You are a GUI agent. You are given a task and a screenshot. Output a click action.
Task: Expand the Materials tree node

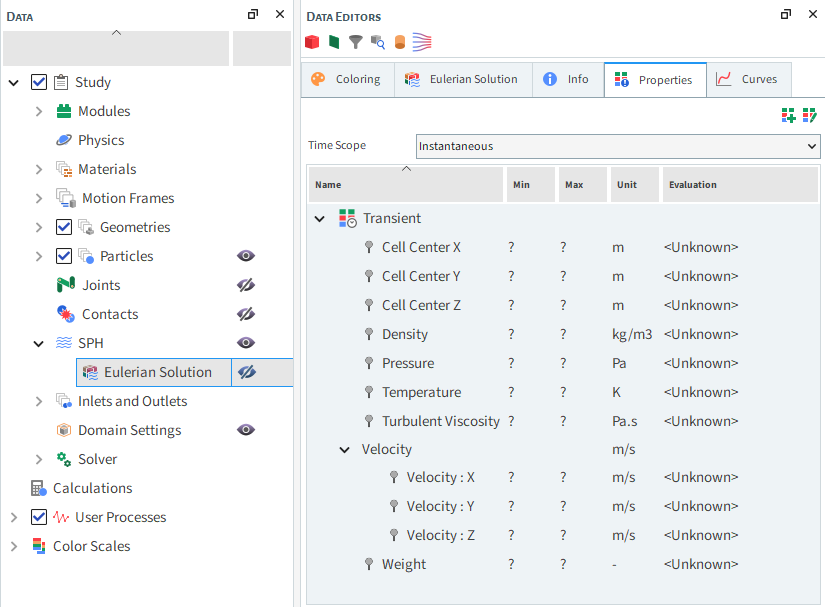tap(39, 169)
